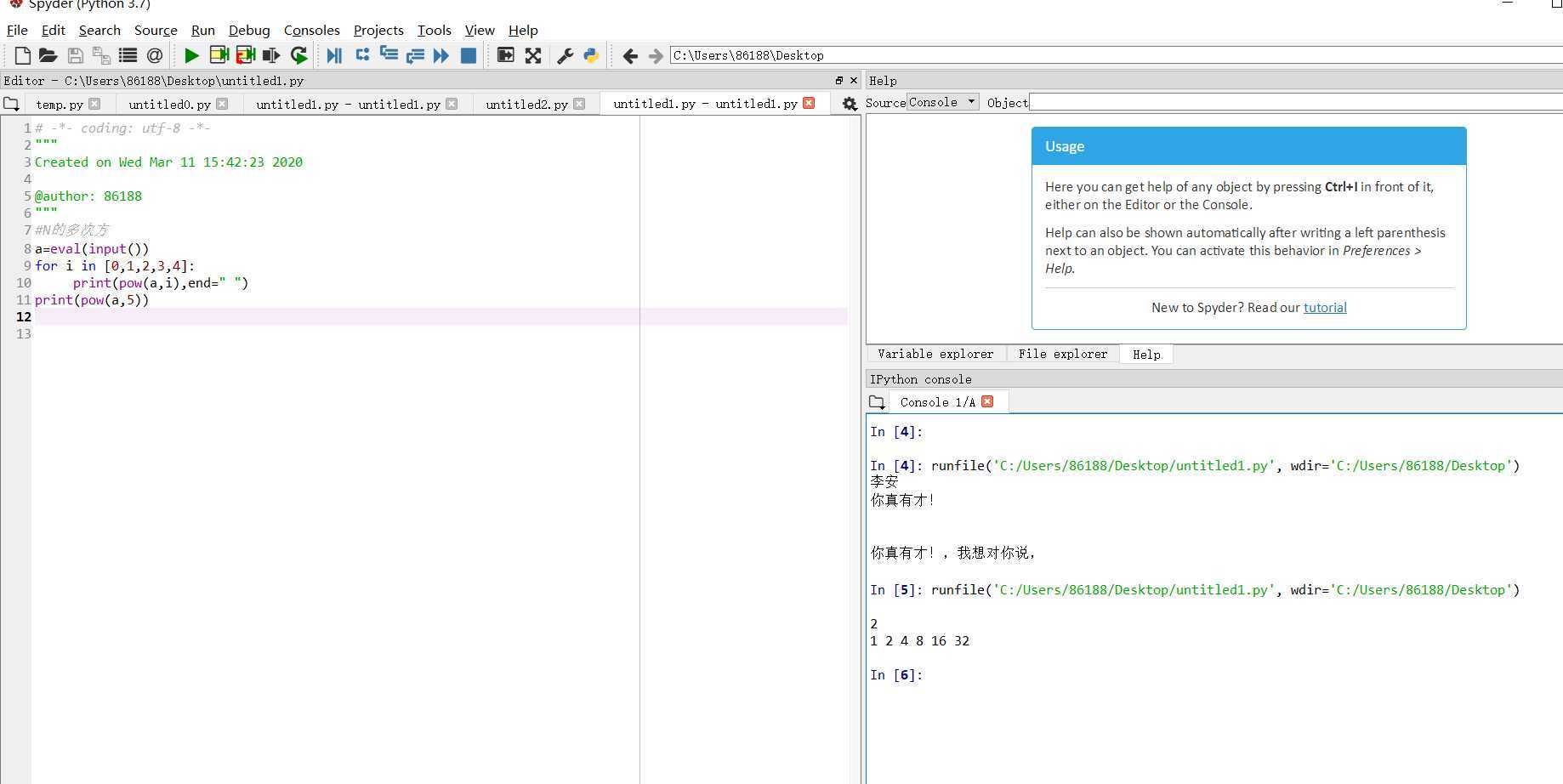
Task: Open the Help menu
Action: (x=523, y=30)
